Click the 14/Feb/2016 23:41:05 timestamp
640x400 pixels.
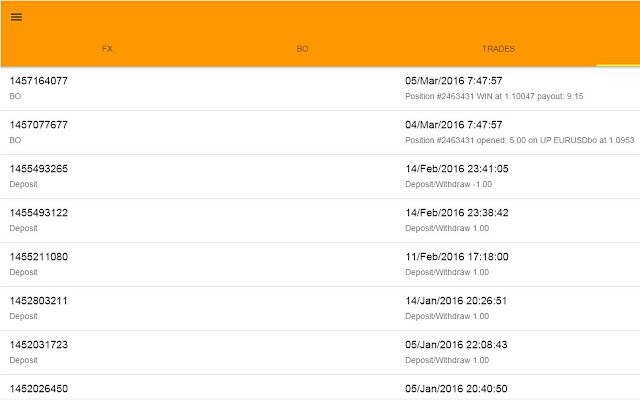(457, 169)
